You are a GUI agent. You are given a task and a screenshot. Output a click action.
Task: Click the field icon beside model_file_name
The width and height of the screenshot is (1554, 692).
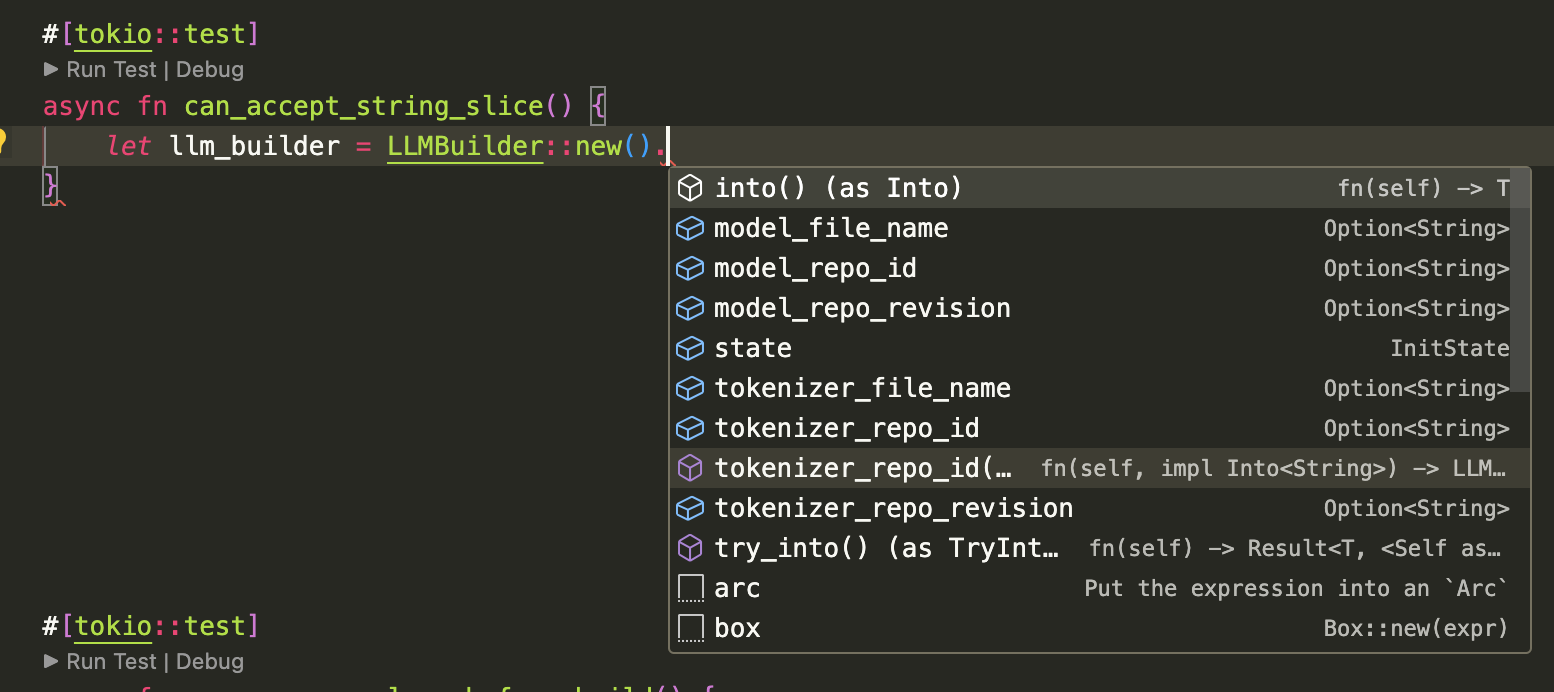point(690,229)
